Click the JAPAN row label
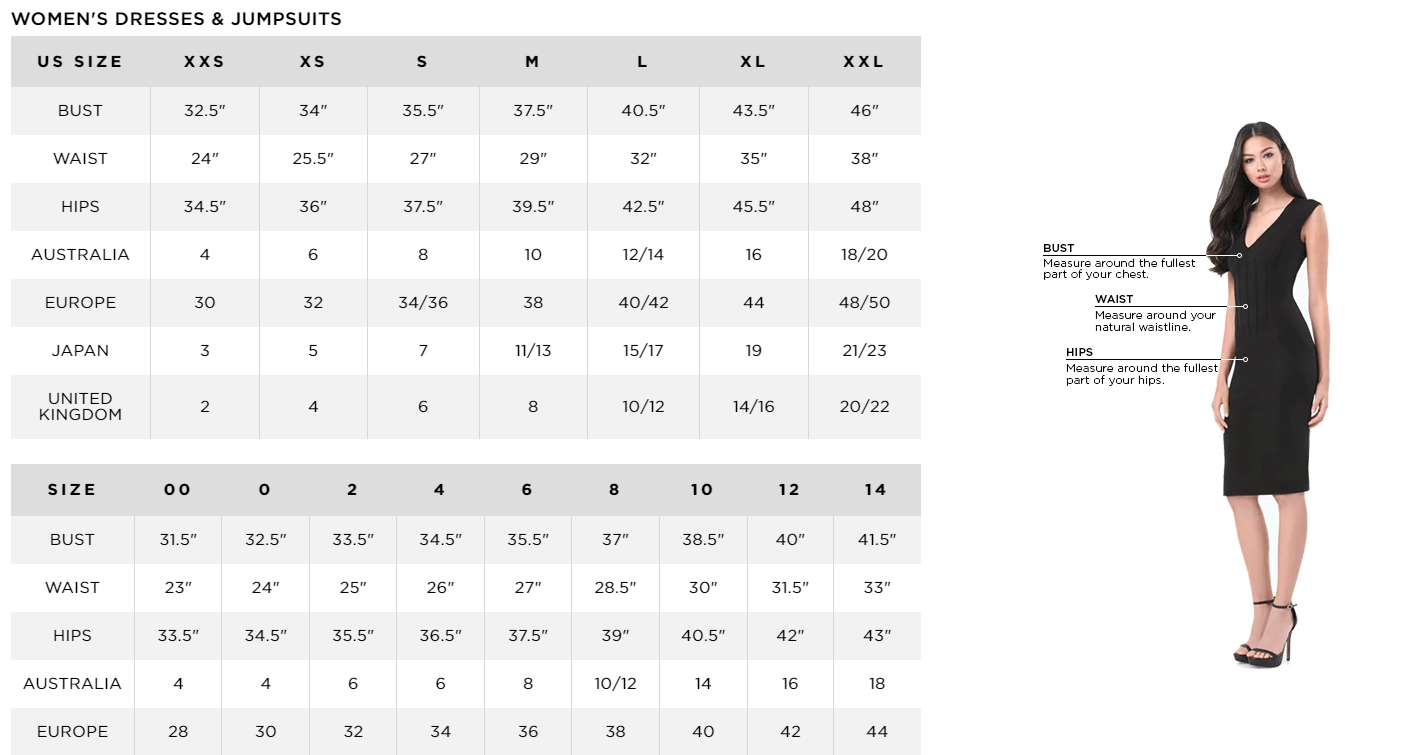1411x755 pixels. pyautogui.click(x=80, y=351)
